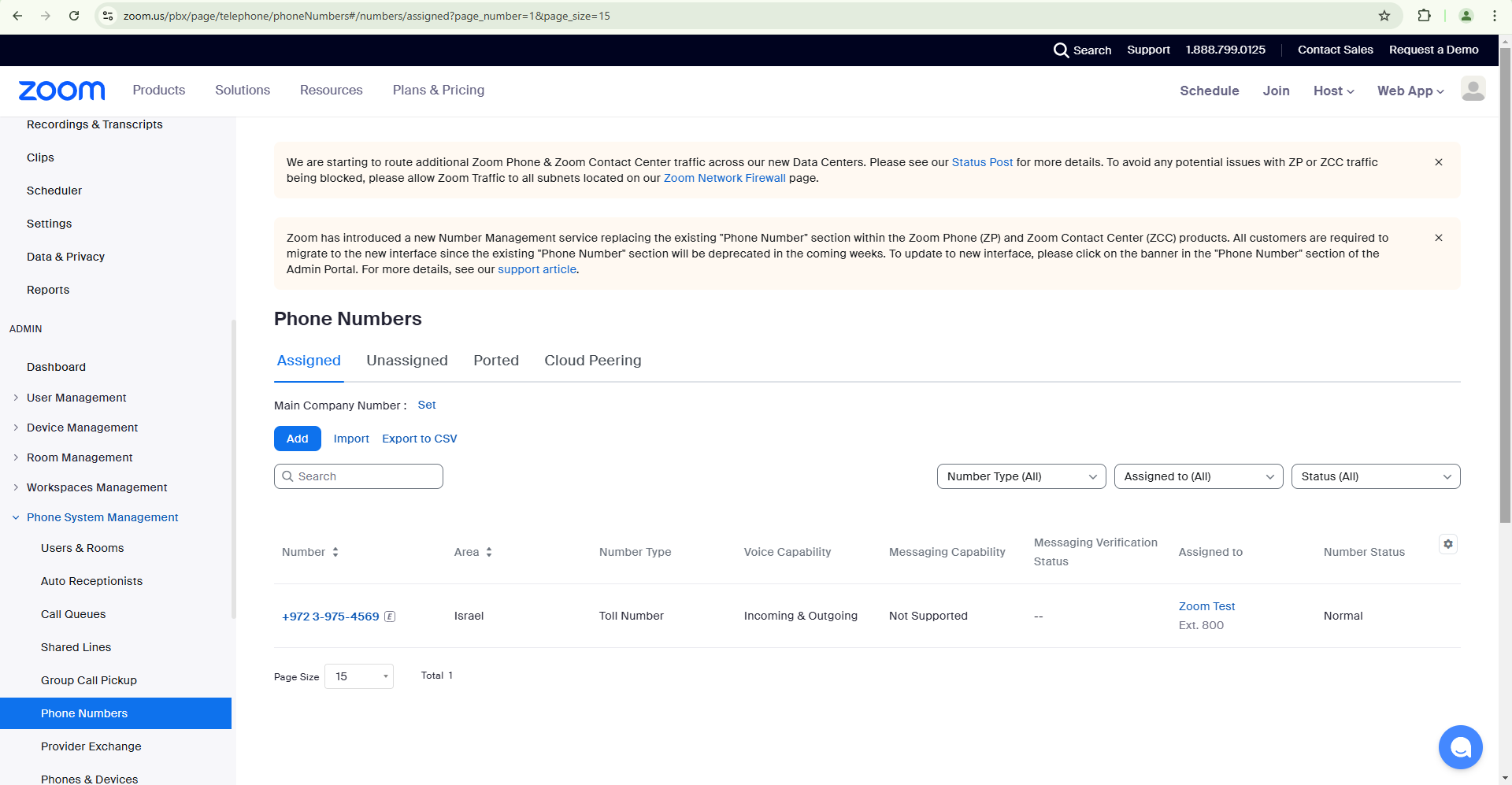
Task: Open the support article link
Action: (x=537, y=269)
